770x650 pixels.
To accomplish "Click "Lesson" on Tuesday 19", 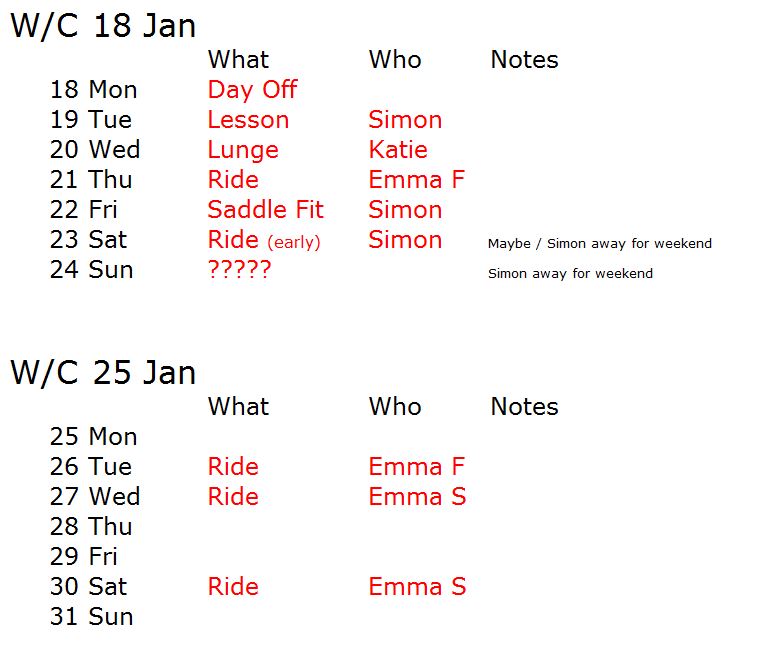I will (248, 120).
